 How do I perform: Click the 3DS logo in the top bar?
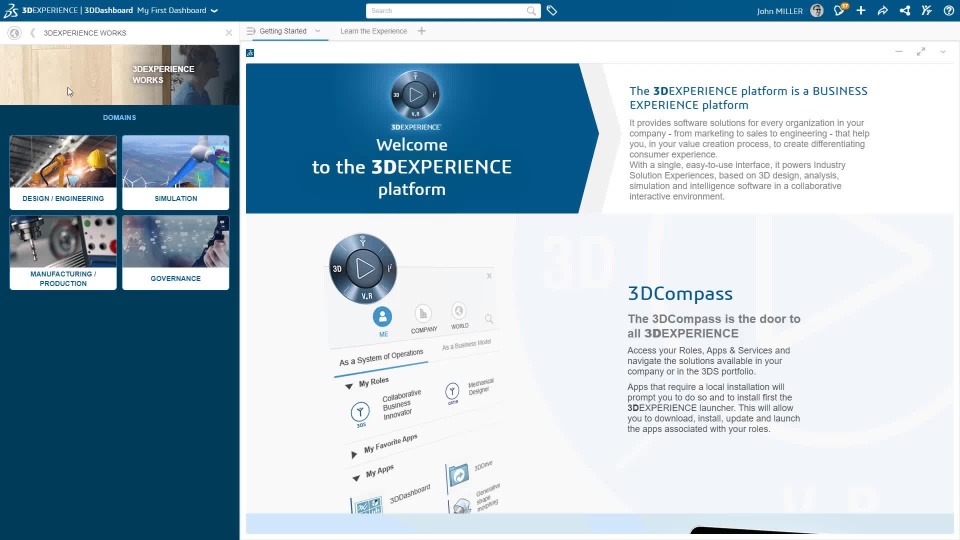(10, 10)
